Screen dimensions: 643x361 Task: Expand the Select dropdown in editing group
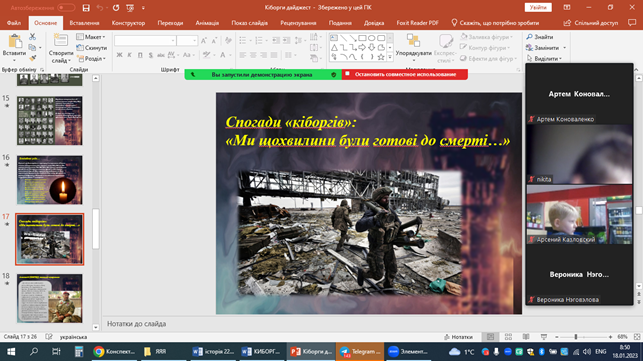pyautogui.click(x=544, y=59)
